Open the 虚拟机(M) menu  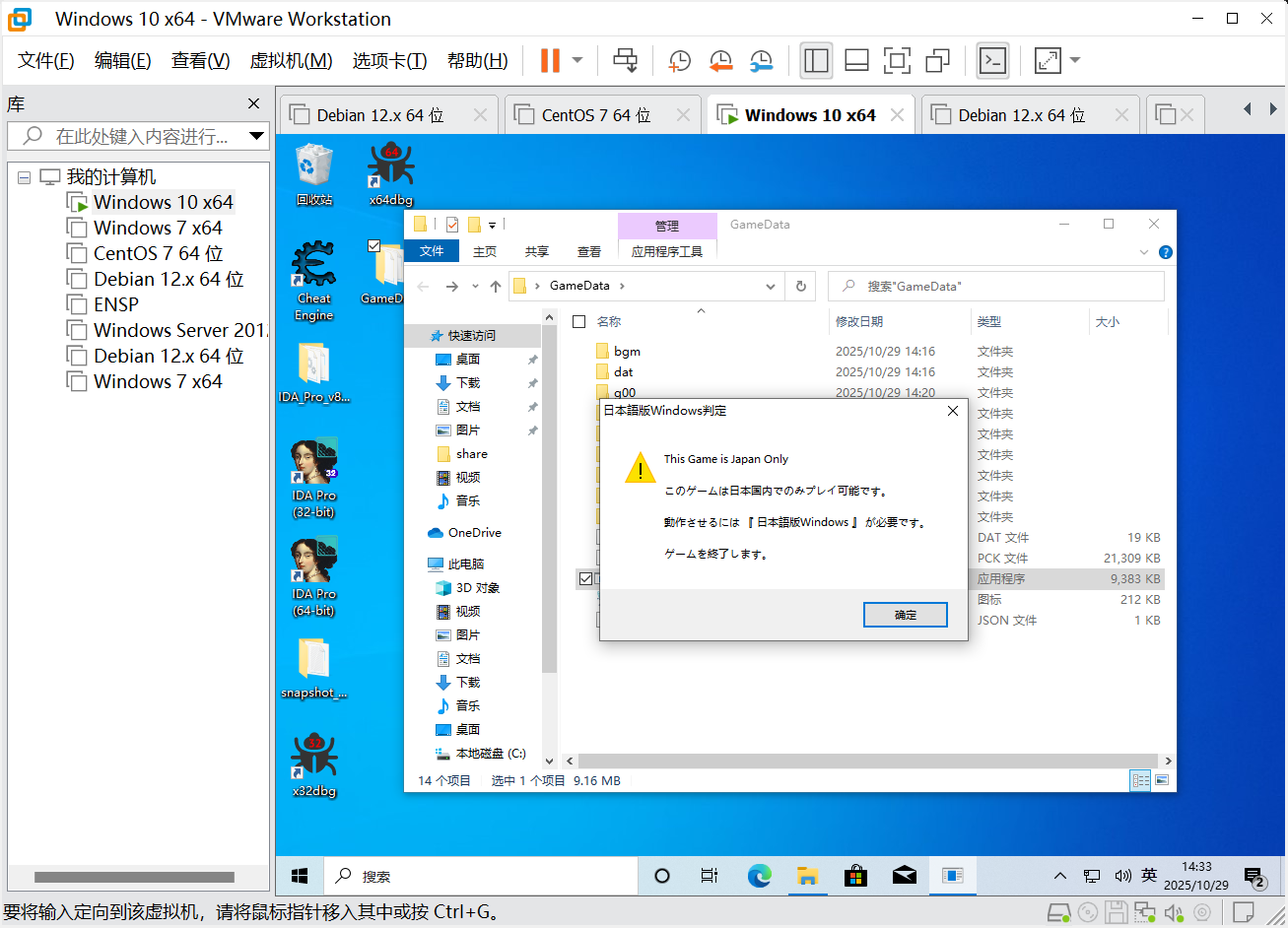pos(291,61)
